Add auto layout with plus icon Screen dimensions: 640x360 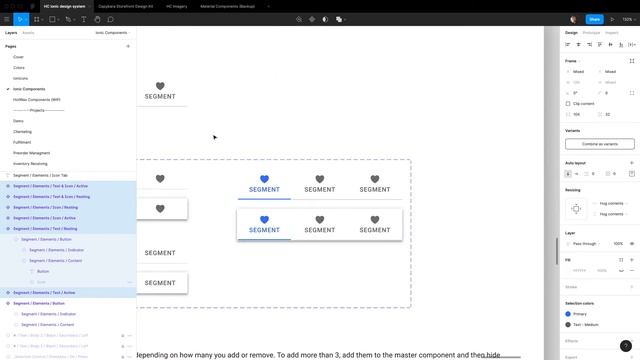point(632,163)
